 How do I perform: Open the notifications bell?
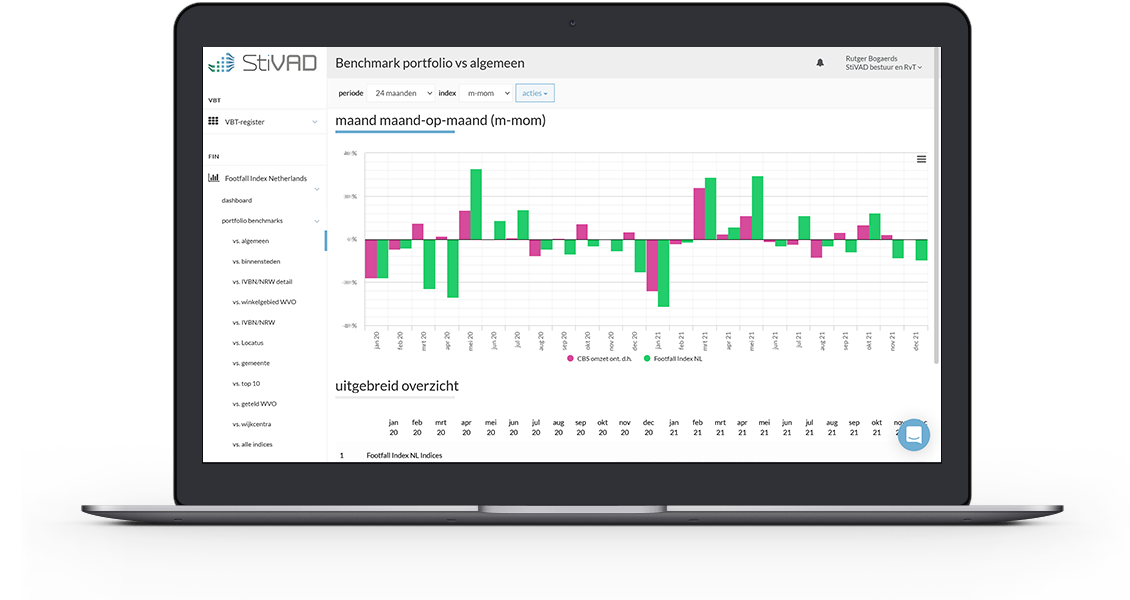[820, 63]
